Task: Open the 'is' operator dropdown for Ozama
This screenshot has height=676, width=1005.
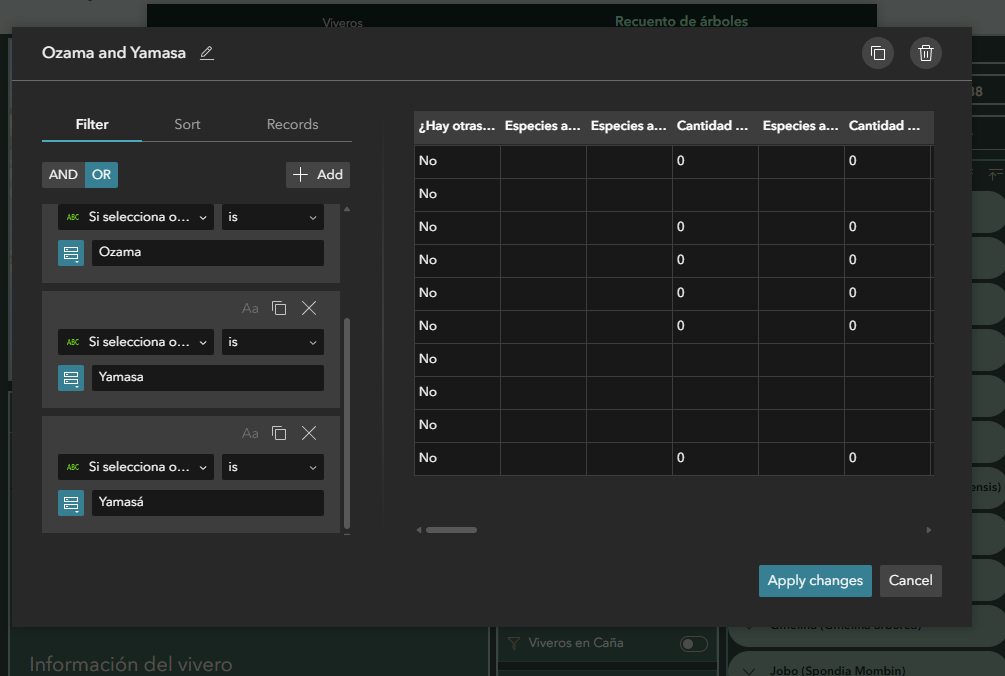Action: coord(272,217)
